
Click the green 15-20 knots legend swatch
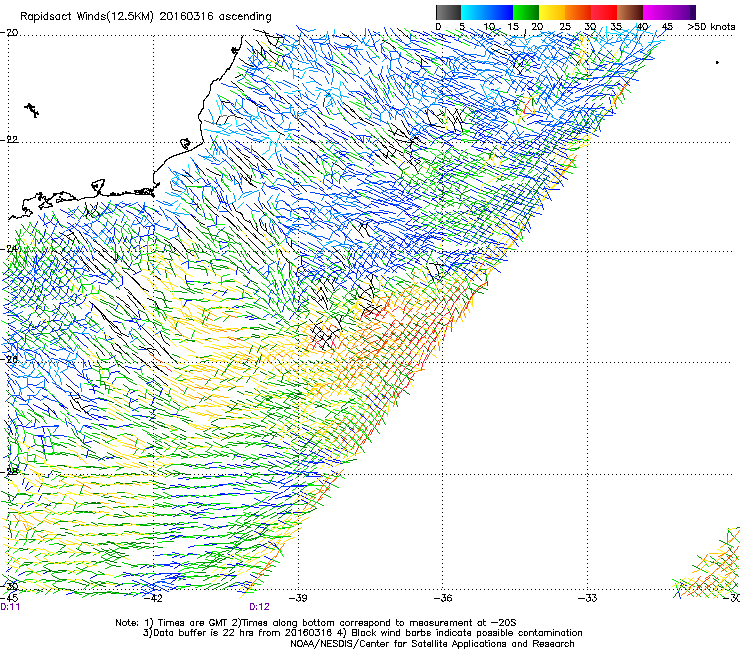526,12
